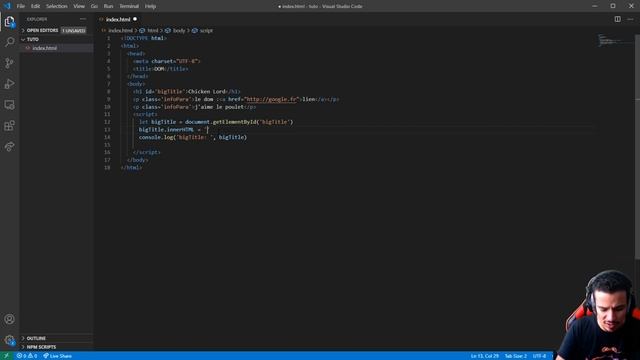The image size is (640, 360).
Task: Minimize the VS Code window
Action: (594, 6)
